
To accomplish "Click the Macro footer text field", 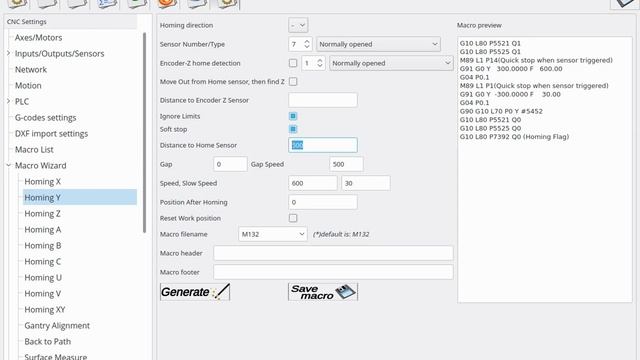I will click(333, 272).
